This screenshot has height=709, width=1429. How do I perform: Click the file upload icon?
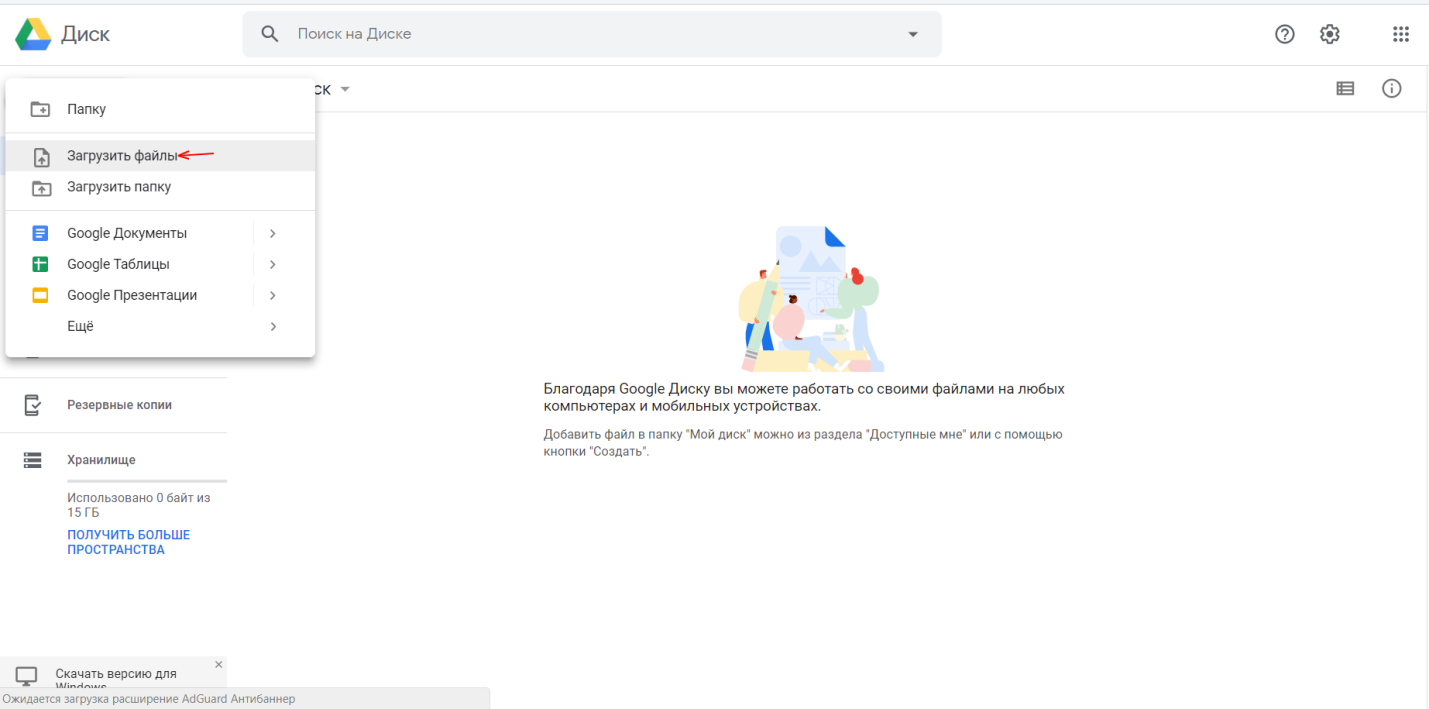point(41,157)
